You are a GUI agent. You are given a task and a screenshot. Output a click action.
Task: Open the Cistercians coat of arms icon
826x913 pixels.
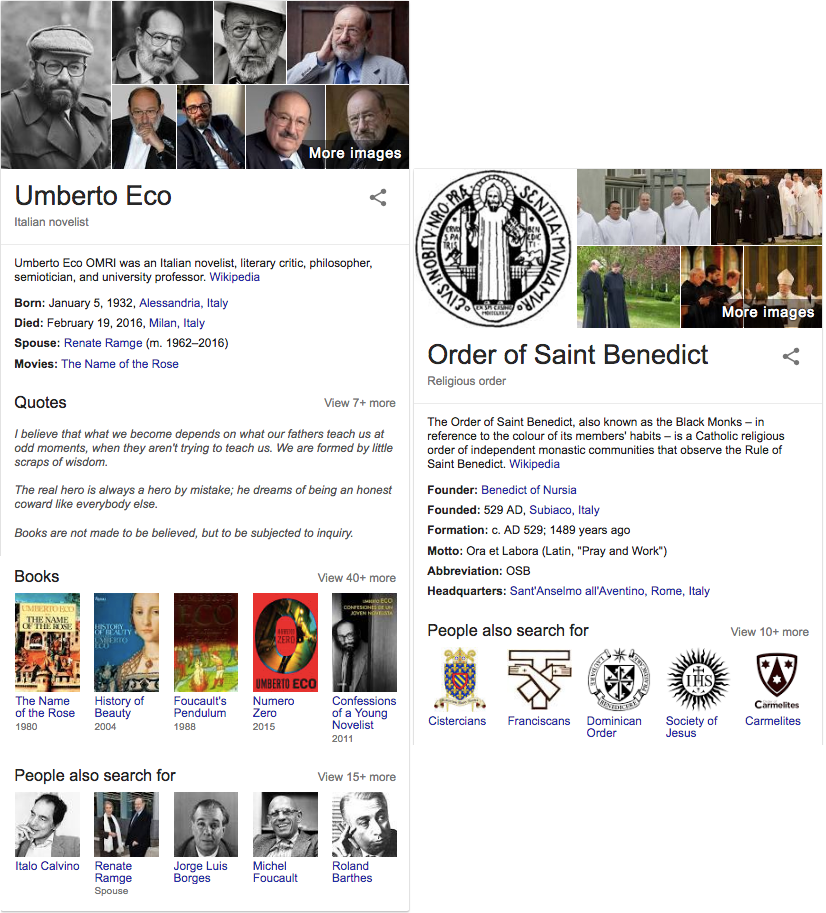(460, 680)
